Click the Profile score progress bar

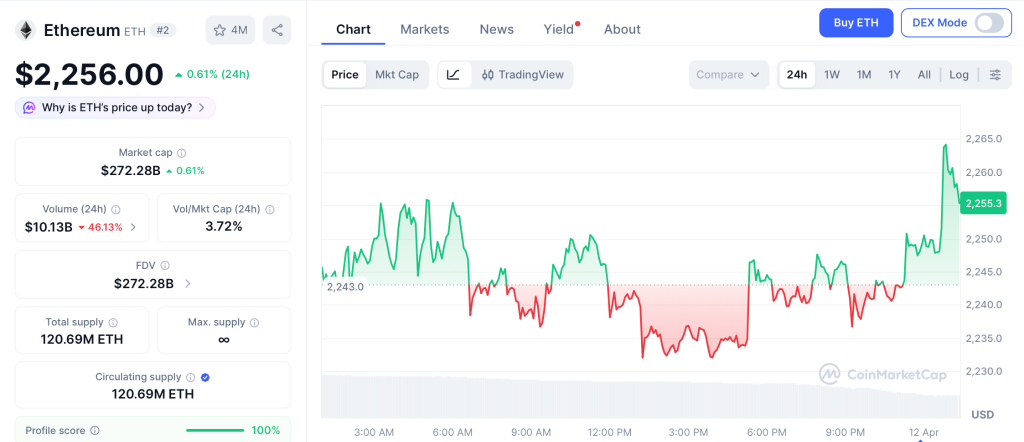pos(214,430)
